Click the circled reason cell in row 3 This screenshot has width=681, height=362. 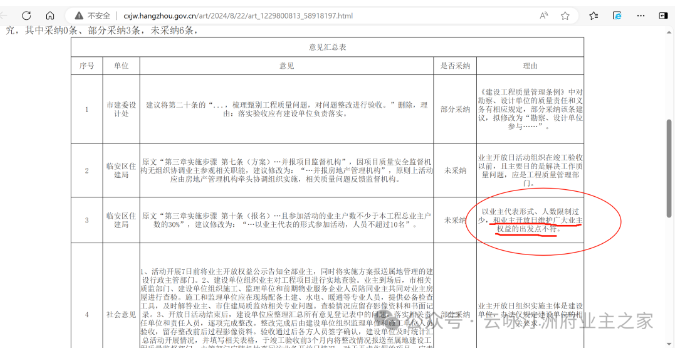coord(530,220)
